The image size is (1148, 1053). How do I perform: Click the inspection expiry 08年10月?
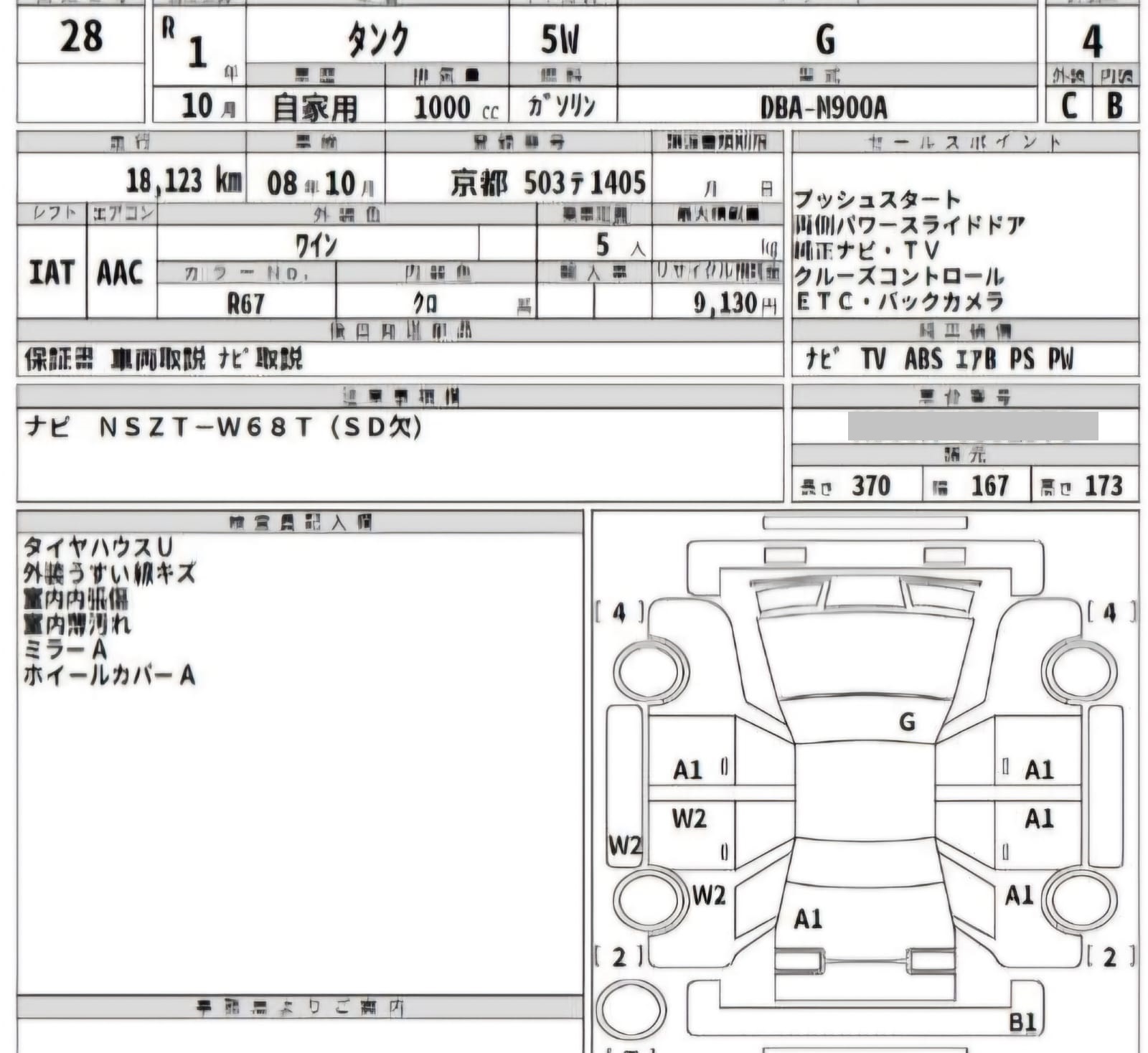(321, 184)
